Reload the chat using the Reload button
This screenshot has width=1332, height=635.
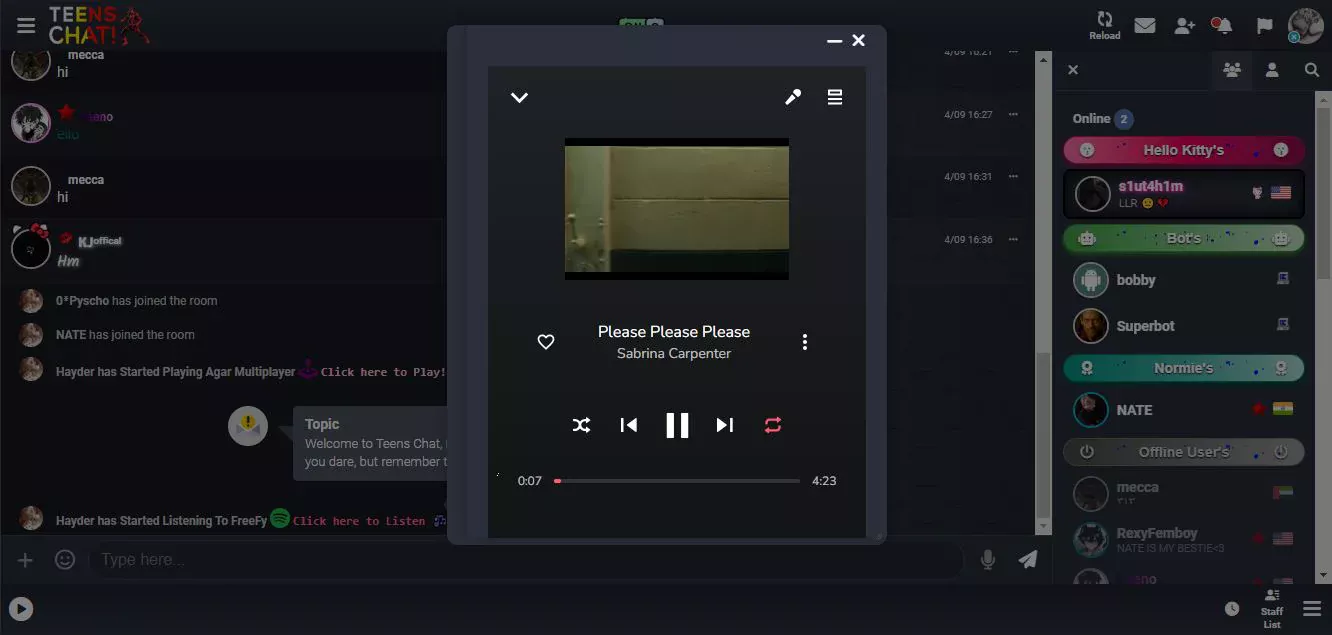click(1105, 25)
